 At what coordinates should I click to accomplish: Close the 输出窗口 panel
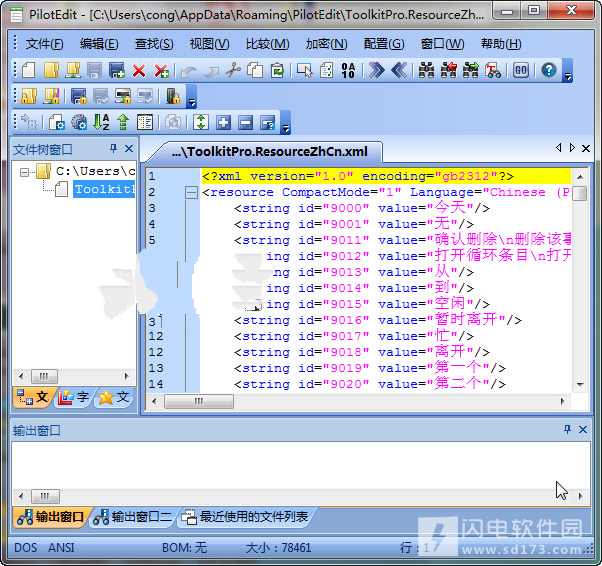(583, 429)
